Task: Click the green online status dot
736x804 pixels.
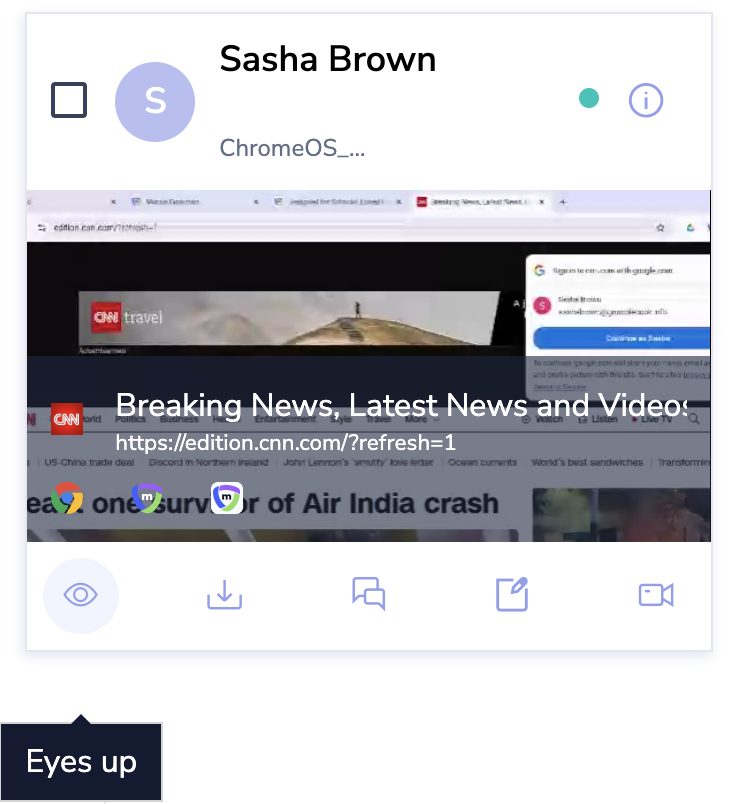Action: tap(589, 99)
